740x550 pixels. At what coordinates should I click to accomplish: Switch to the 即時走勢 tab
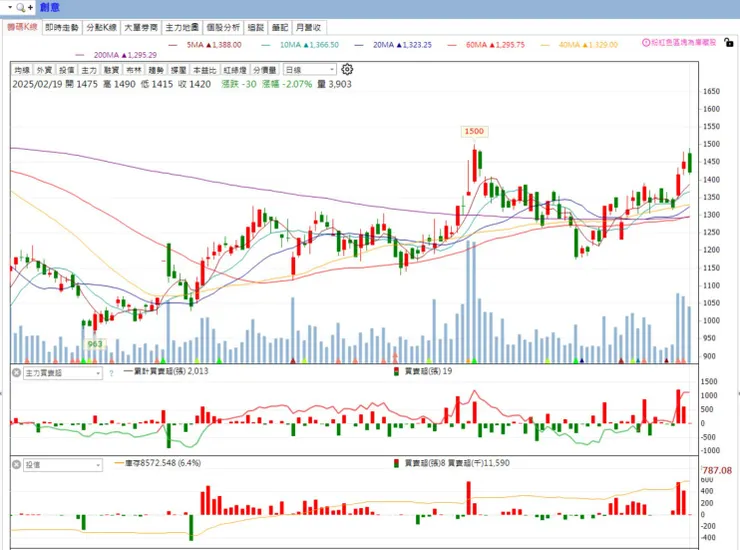point(62,27)
